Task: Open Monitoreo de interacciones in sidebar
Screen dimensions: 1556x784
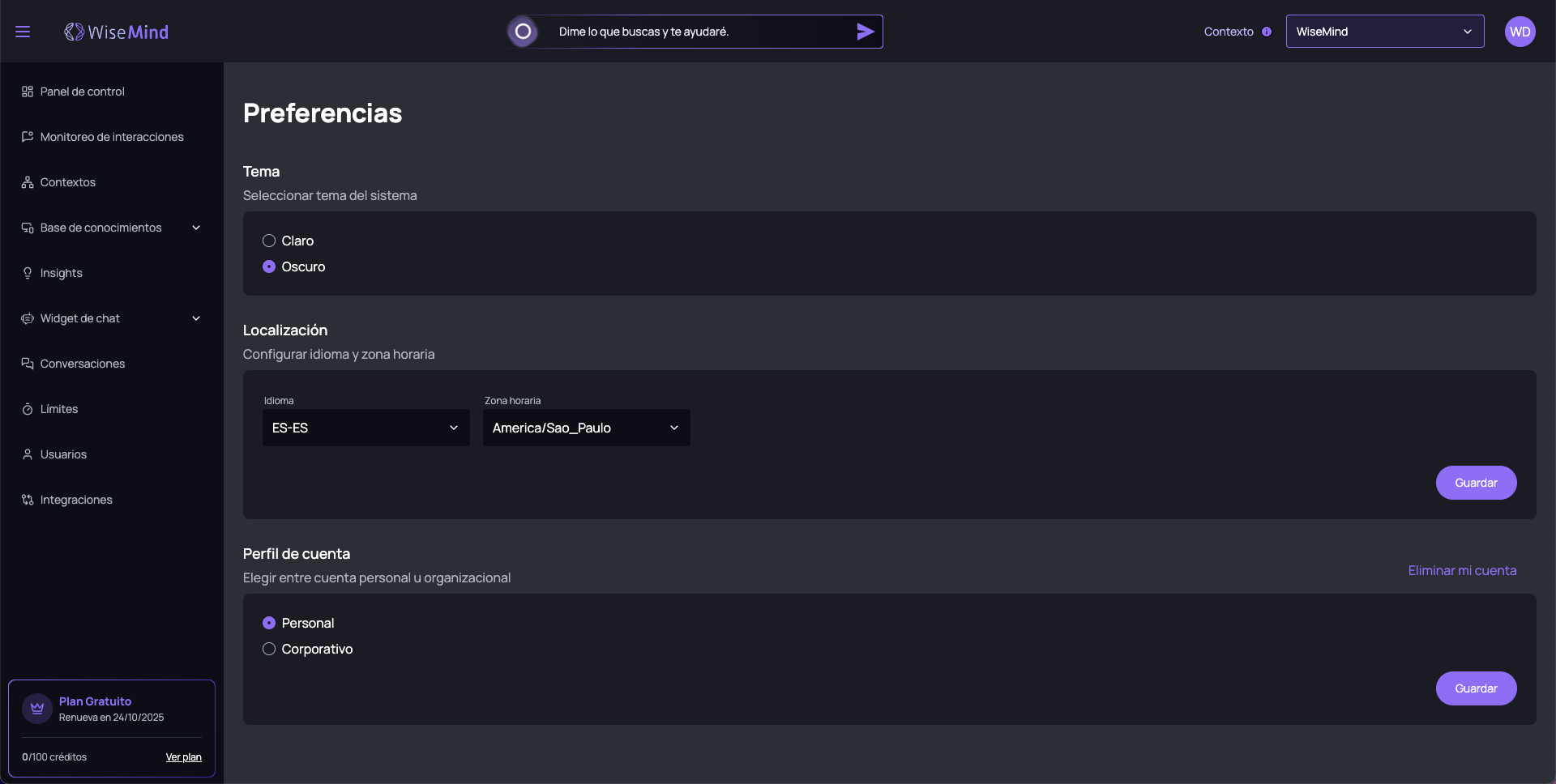Action: point(112,137)
